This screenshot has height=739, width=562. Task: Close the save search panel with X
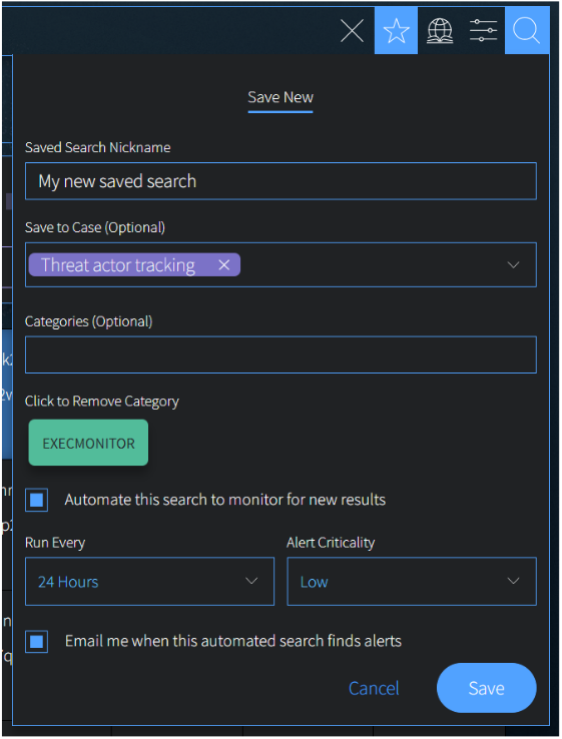pos(352,31)
